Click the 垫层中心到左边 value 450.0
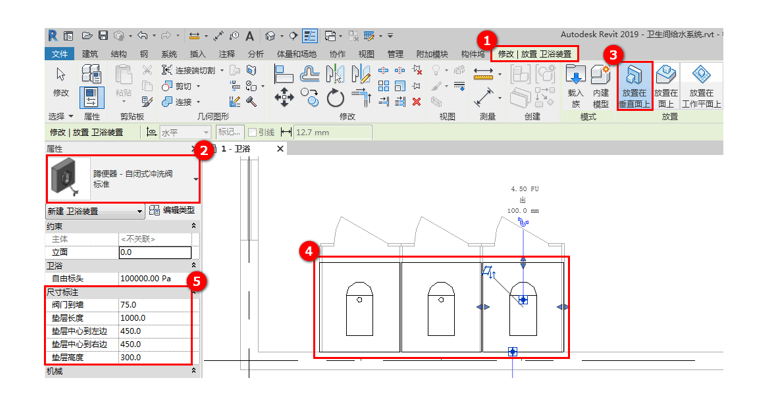This screenshot has height=407, width=757. [x=154, y=331]
